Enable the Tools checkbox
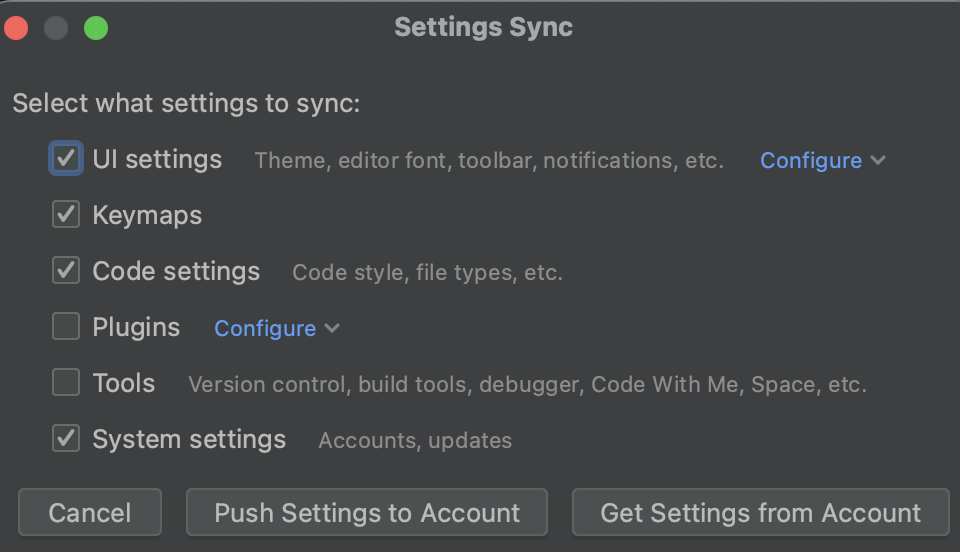Screen dimensions: 960x552 pyautogui.click(x=66, y=383)
